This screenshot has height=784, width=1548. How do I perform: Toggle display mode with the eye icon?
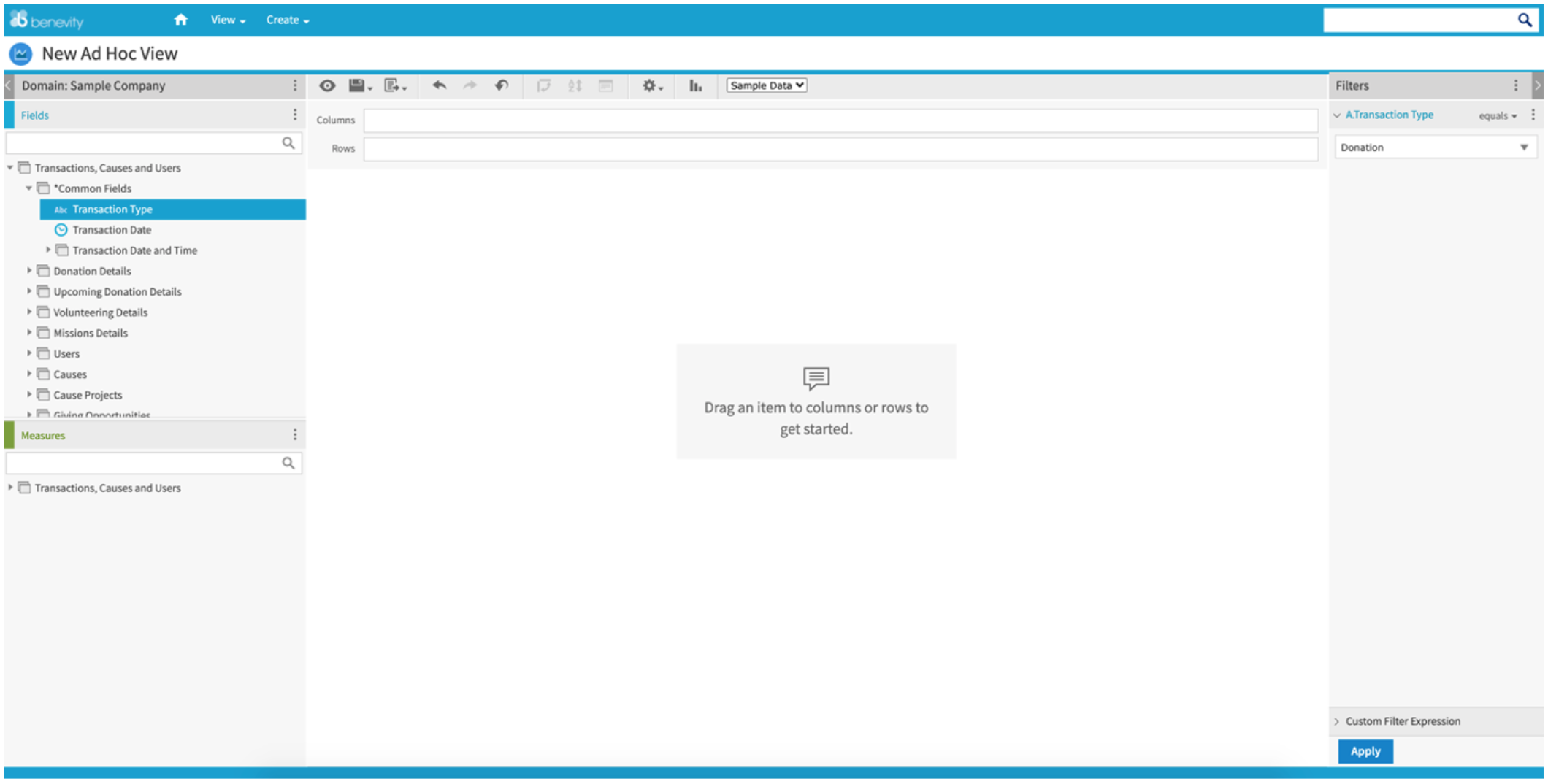(327, 85)
